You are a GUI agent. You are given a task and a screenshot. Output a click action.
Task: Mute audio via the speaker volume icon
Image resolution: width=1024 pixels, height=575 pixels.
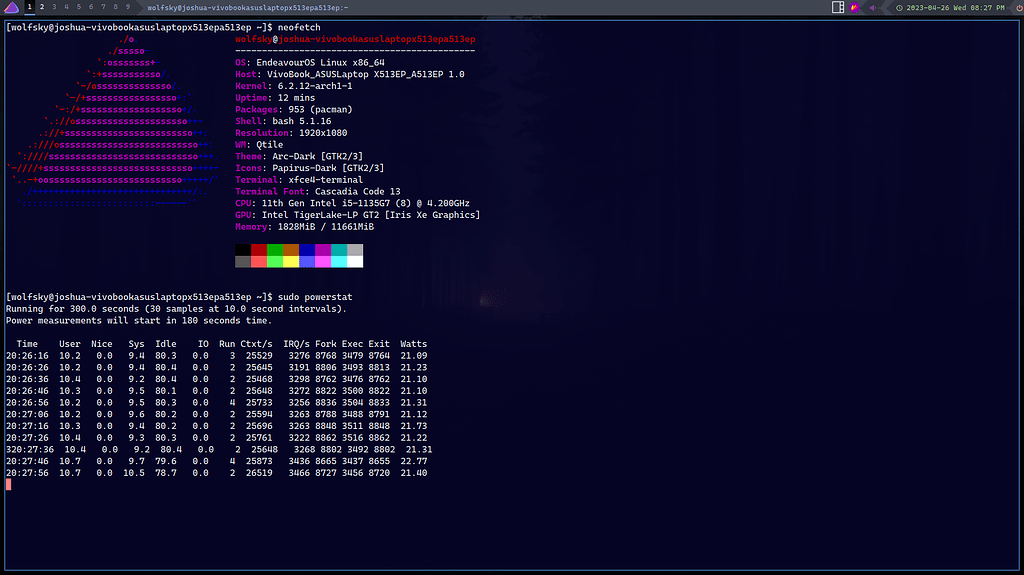click(873, 7)
